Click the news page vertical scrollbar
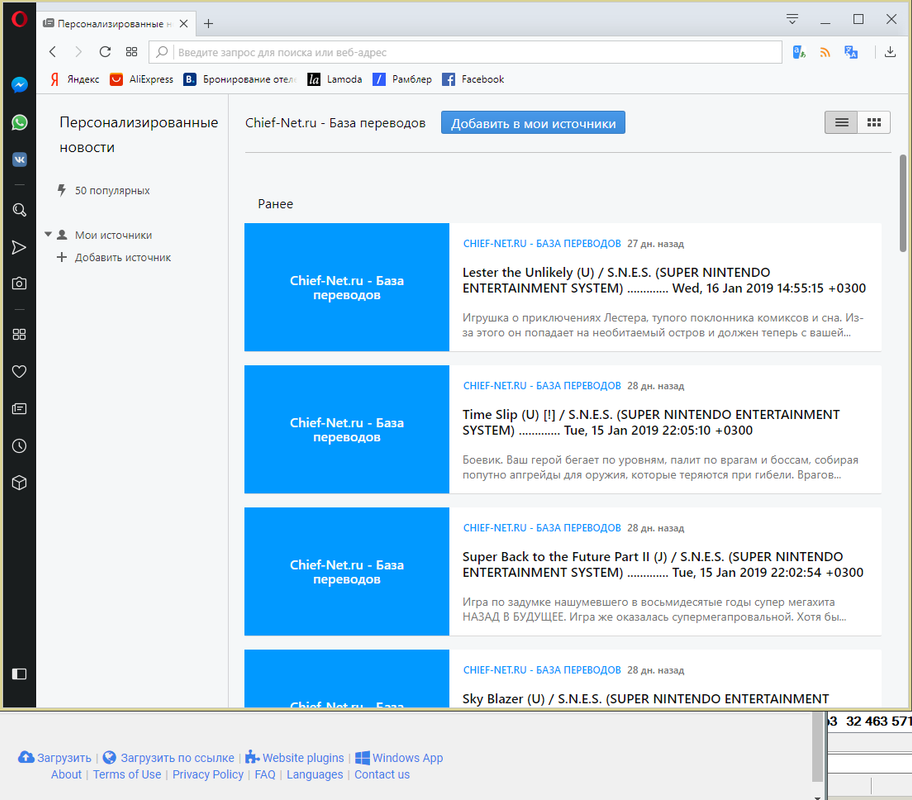The width and height of the screenshot is (912, 800). 903,203
